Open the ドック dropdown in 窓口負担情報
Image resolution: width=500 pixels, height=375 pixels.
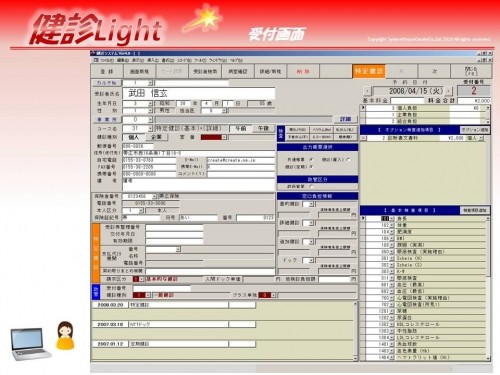point(311,260)
